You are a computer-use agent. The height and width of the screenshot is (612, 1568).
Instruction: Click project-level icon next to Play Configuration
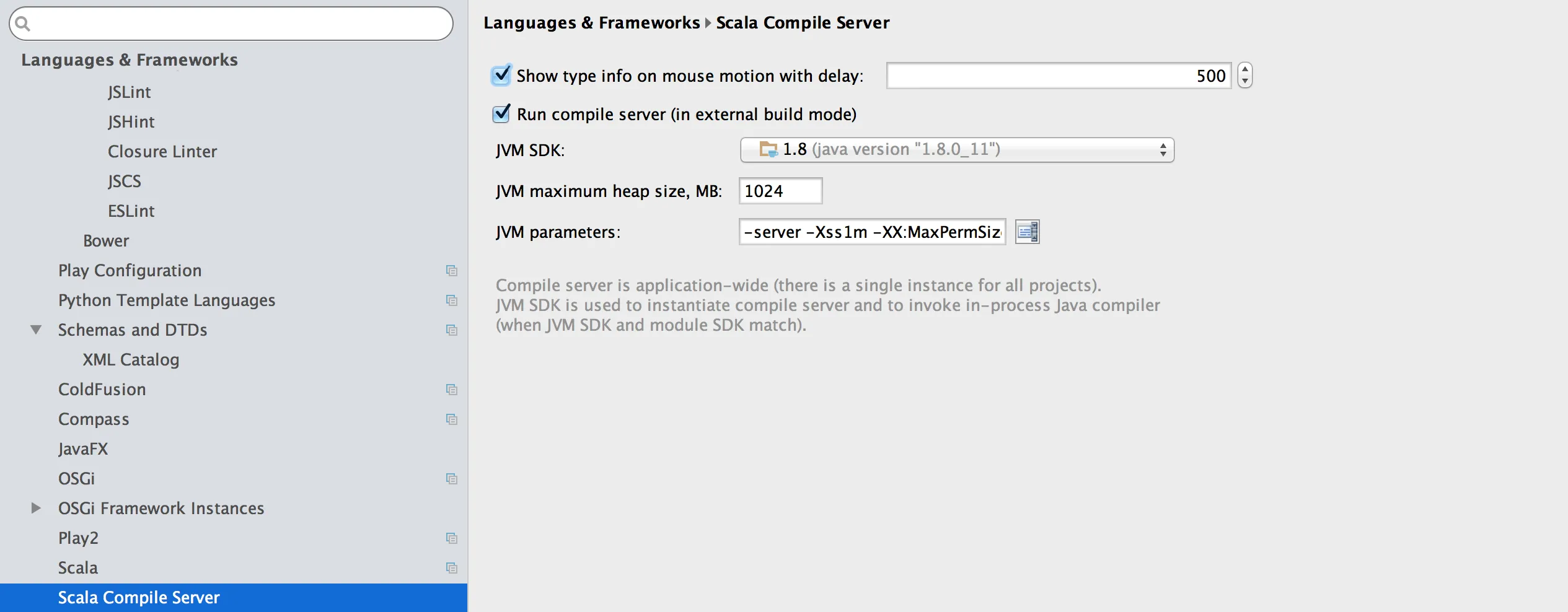pos(452,271)
